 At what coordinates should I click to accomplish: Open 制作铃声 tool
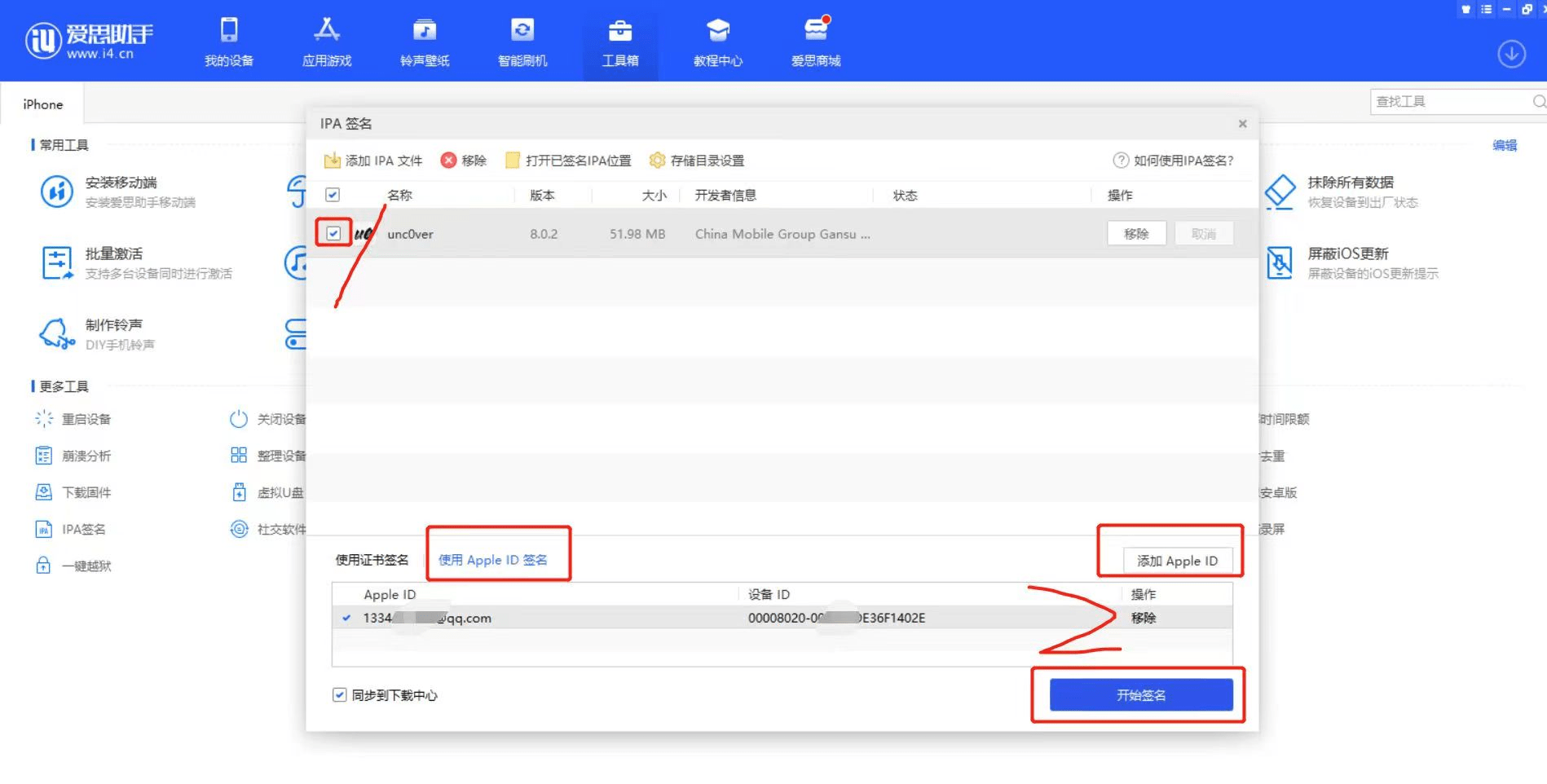click(x=97, y=334)
